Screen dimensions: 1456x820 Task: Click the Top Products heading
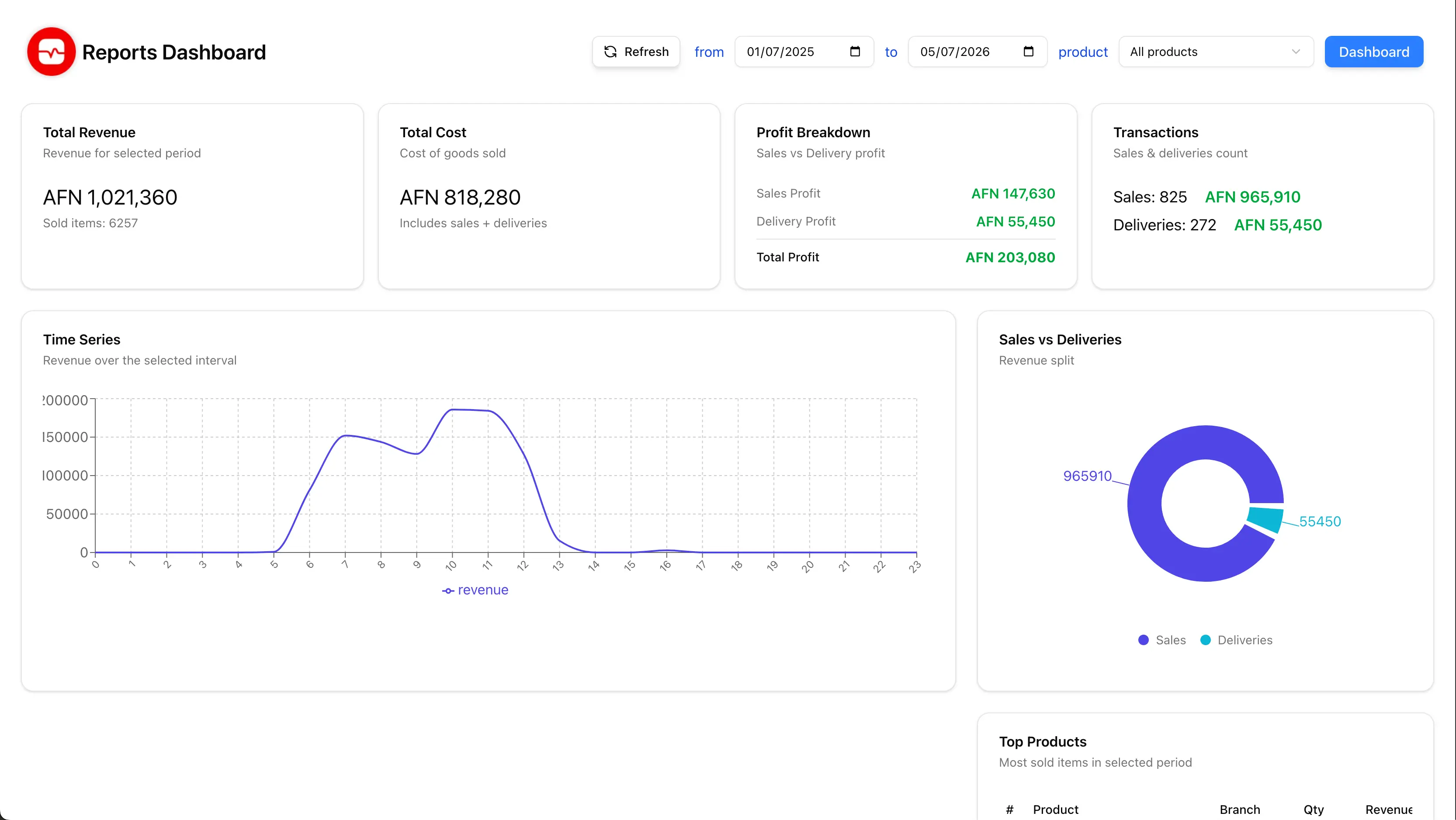pos(1042,741)
